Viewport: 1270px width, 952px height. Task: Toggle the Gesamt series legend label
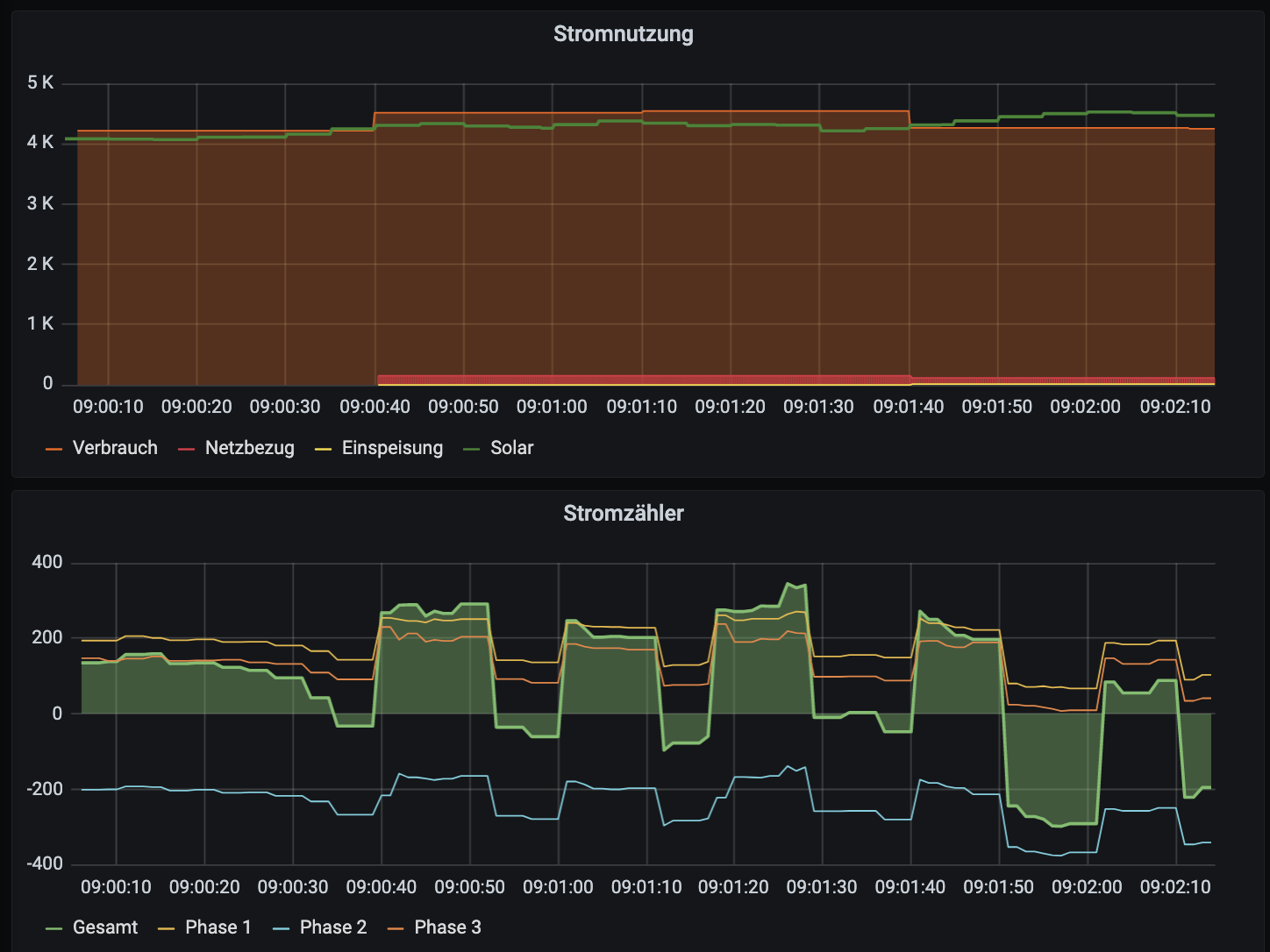coord(105,927)
